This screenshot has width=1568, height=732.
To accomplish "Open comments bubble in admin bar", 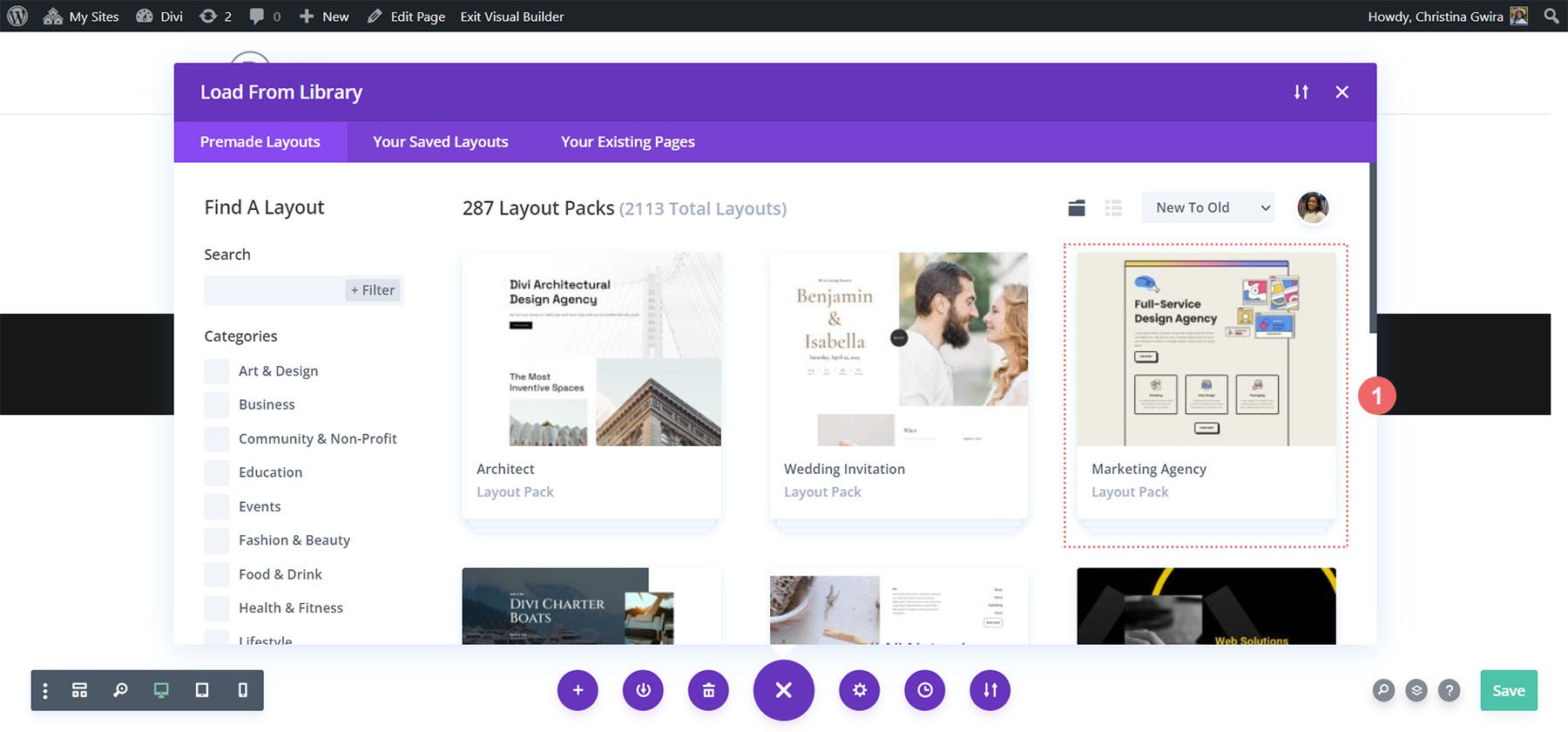I will point(265,16).
